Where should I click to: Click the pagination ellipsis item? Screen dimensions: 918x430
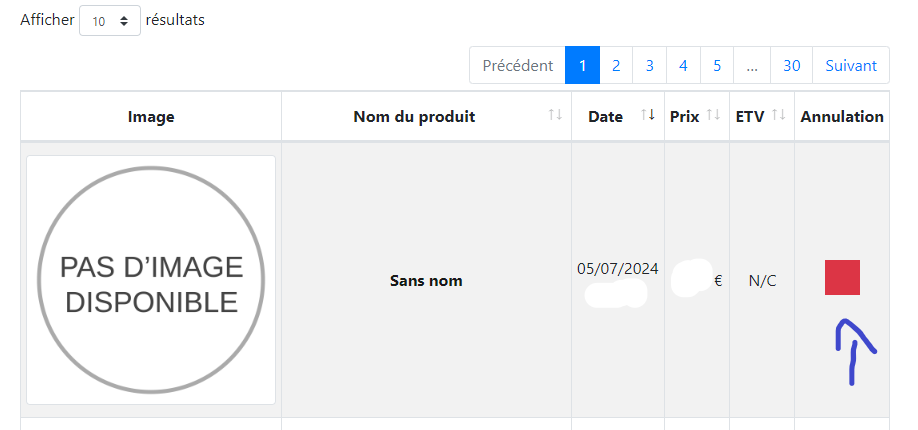[751, 66]
